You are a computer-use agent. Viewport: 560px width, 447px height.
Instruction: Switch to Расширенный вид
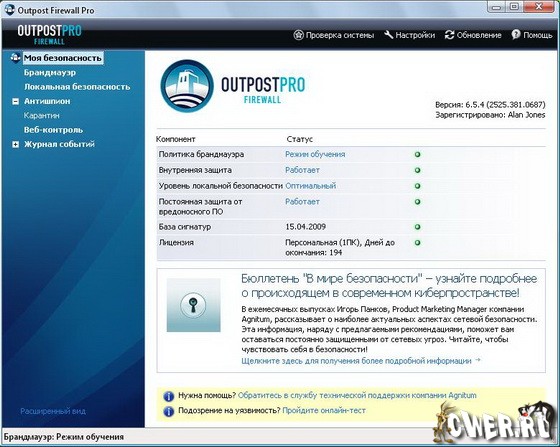(53, 411)
